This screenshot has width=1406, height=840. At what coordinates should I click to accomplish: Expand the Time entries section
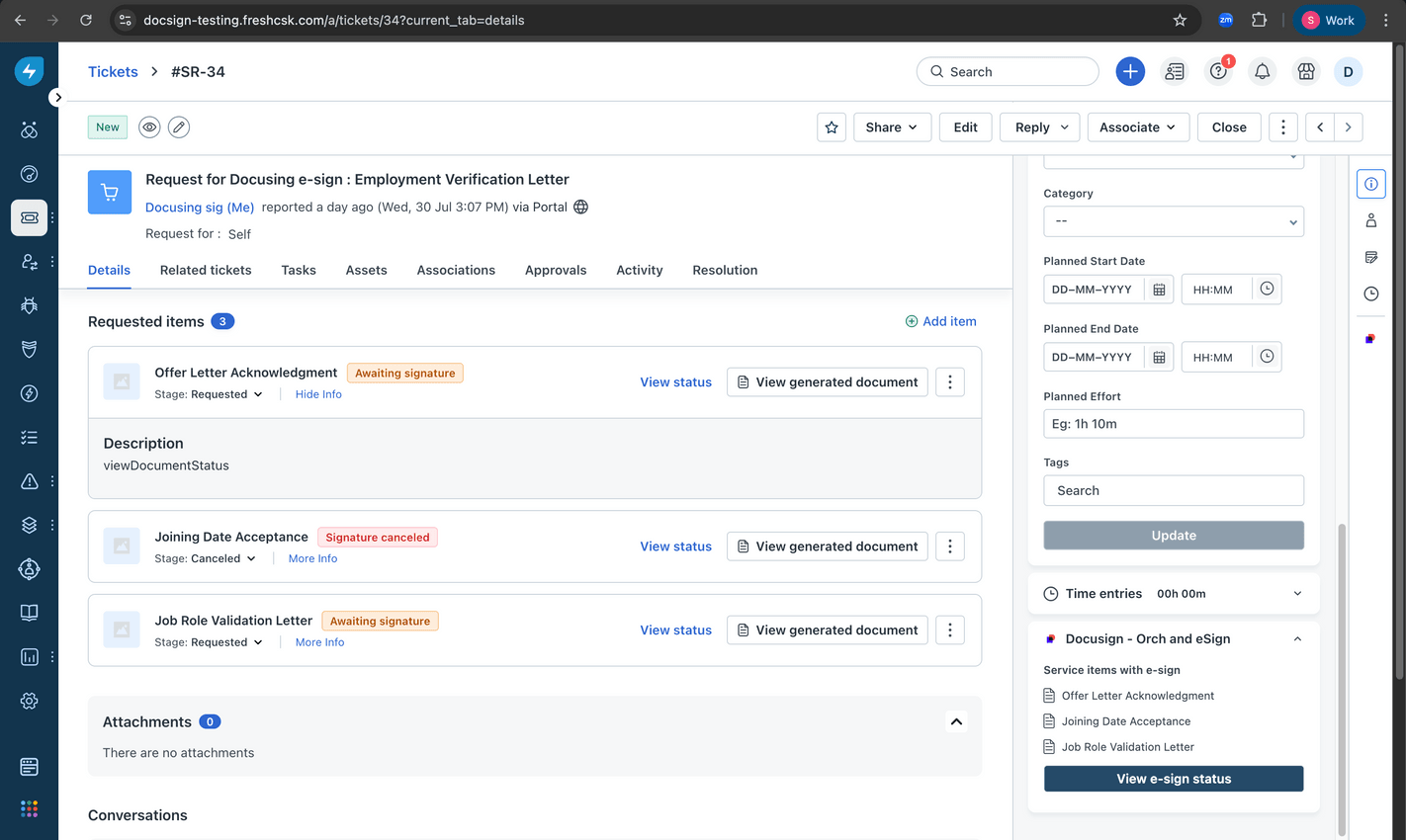(1297, 594)
